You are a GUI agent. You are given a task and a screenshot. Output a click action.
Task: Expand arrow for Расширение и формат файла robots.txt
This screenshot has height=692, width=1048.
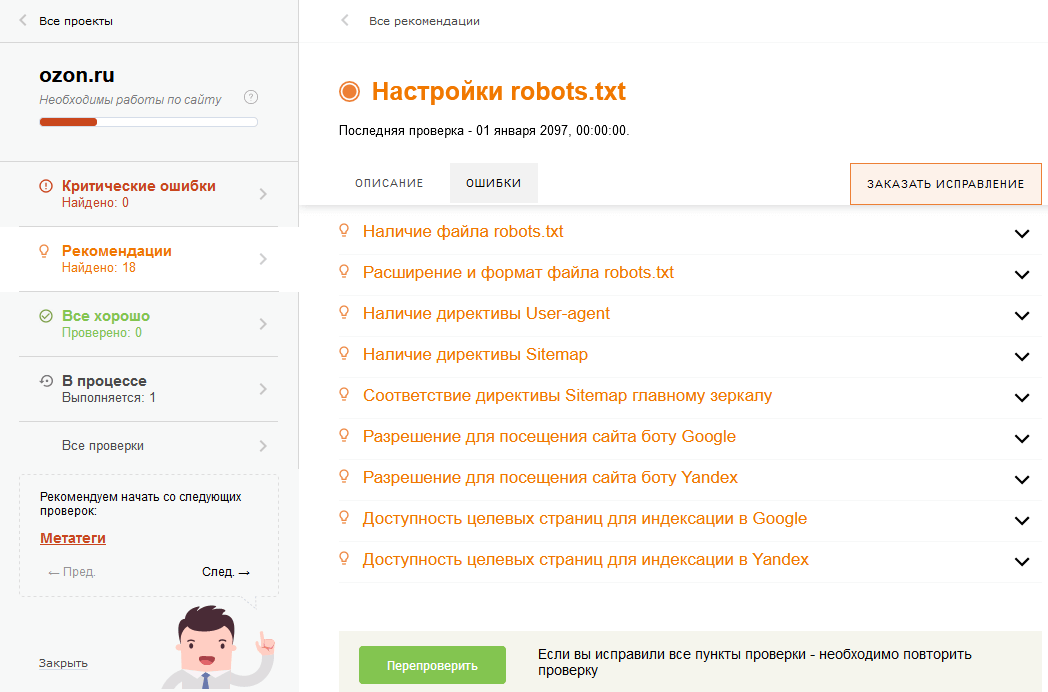point(1021,275)
